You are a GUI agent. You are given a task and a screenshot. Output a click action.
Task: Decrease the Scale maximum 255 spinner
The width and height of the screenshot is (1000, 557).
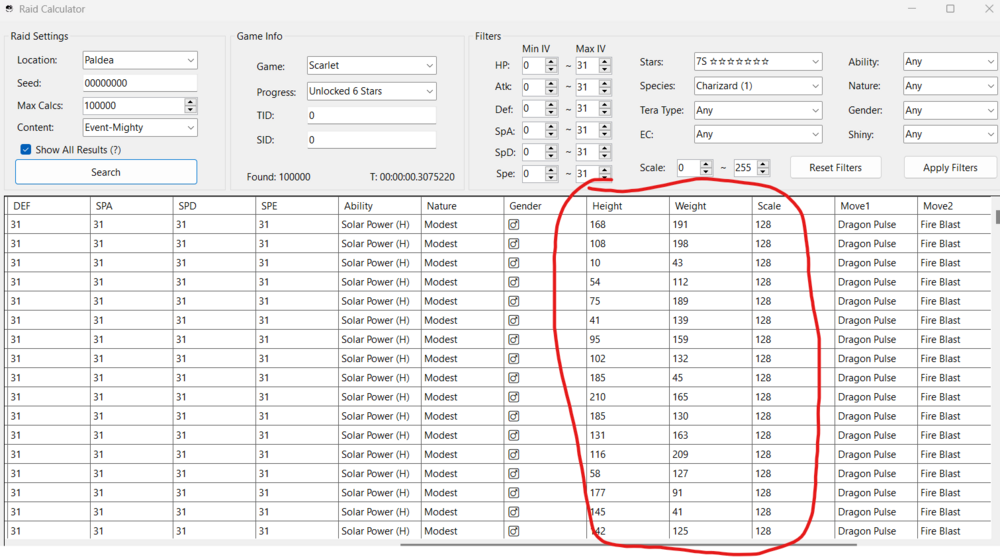pos(764,172)
